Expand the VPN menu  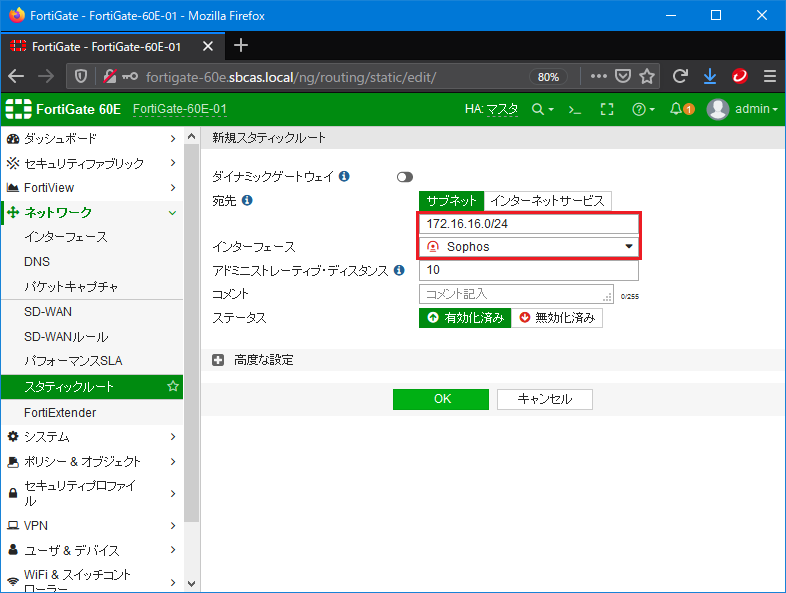tap(92, 525)
